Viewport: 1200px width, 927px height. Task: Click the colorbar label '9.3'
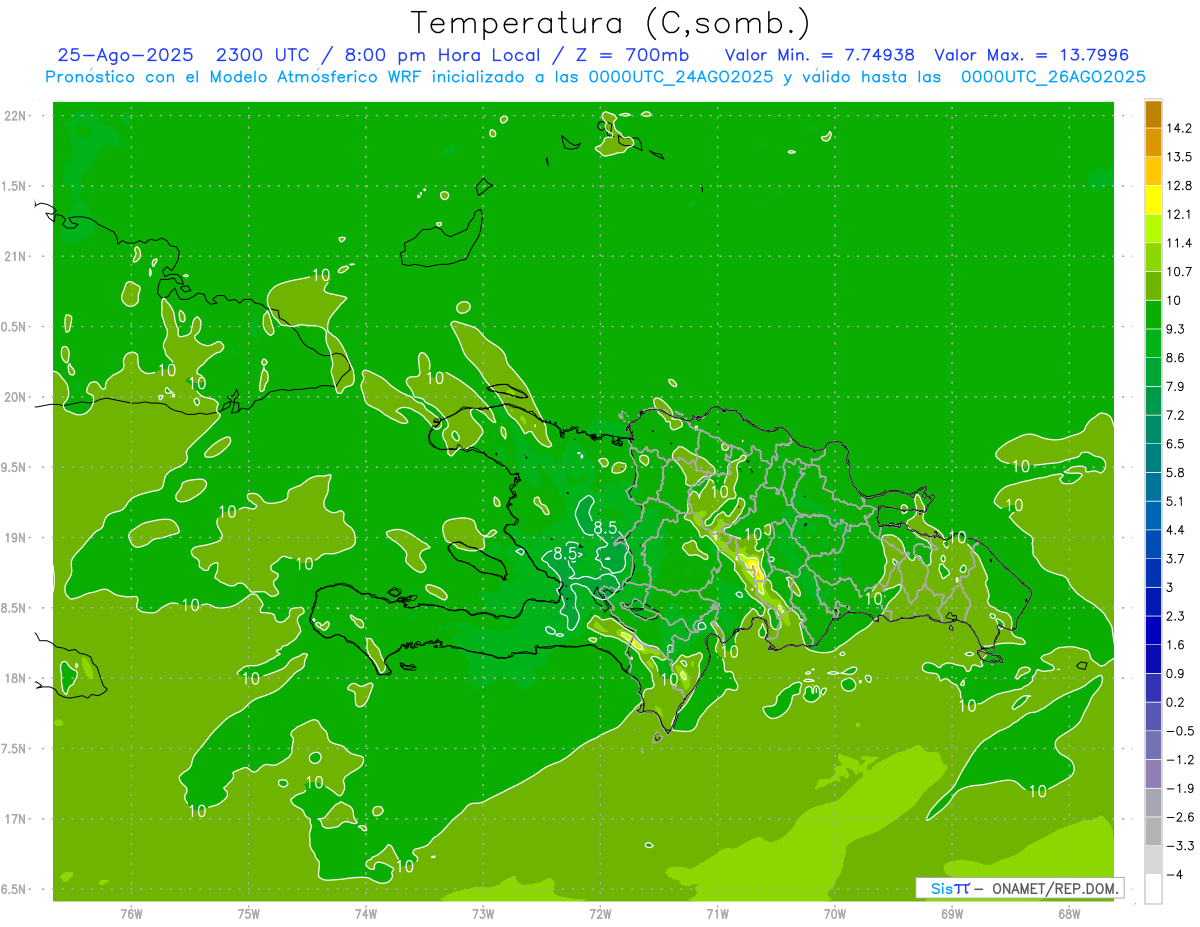1175,329
